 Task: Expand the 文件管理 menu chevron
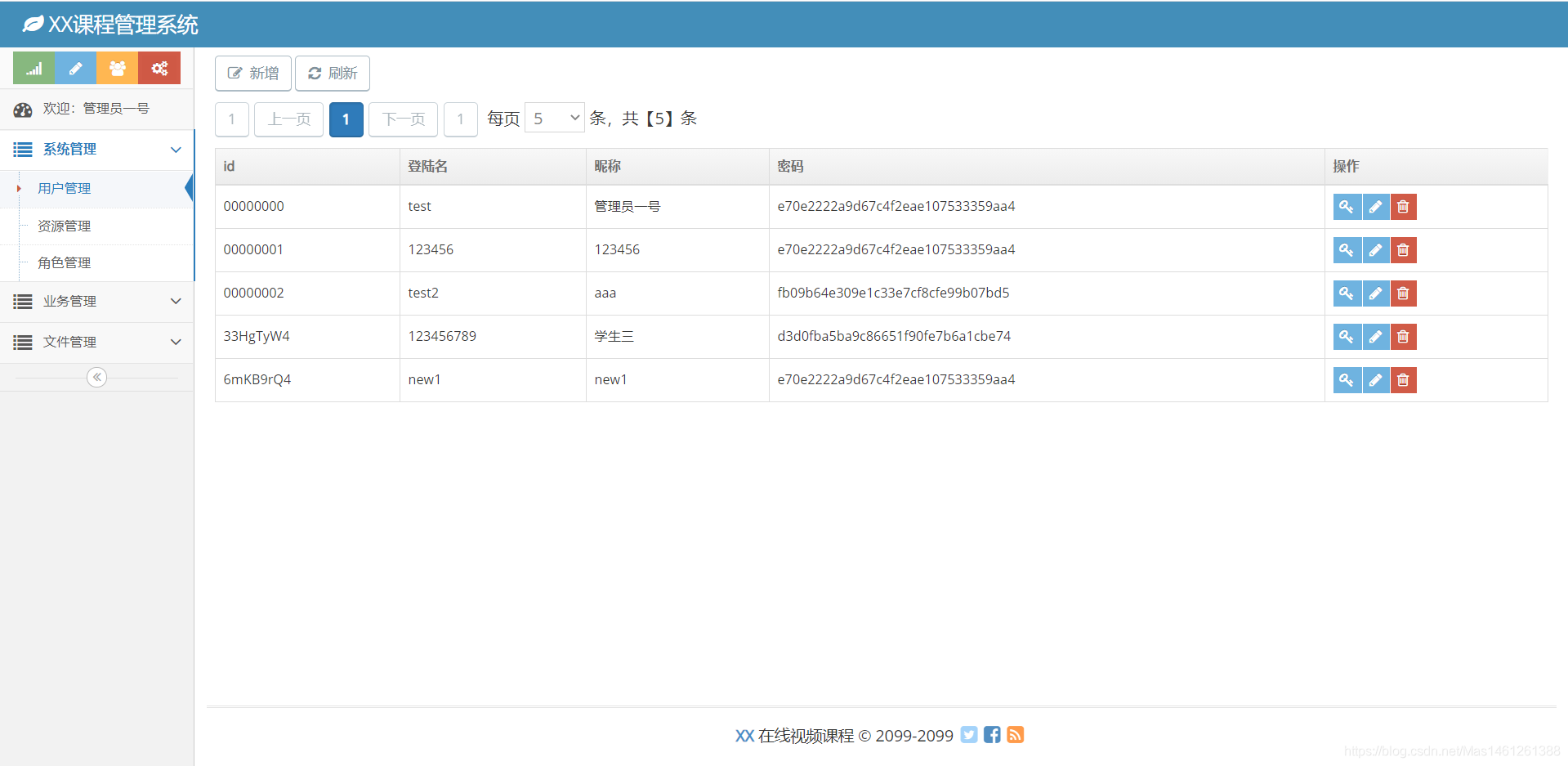click(x=176, y=343)
